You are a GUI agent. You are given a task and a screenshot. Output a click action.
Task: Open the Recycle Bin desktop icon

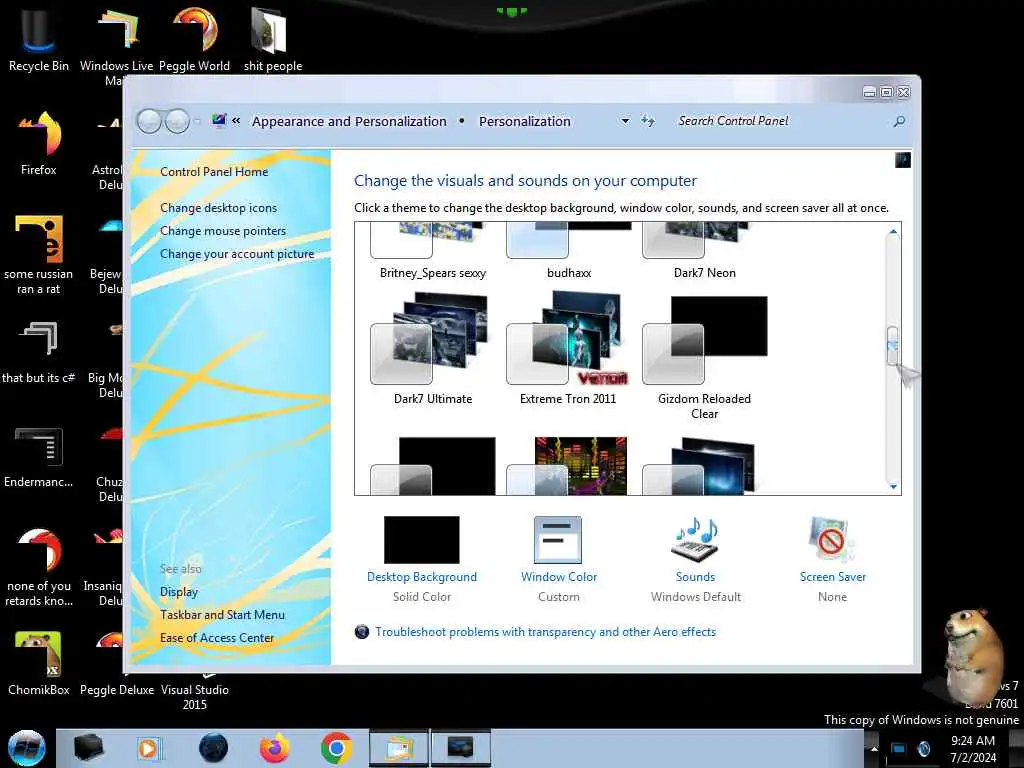pyautogui.click(x=39, y=38)
